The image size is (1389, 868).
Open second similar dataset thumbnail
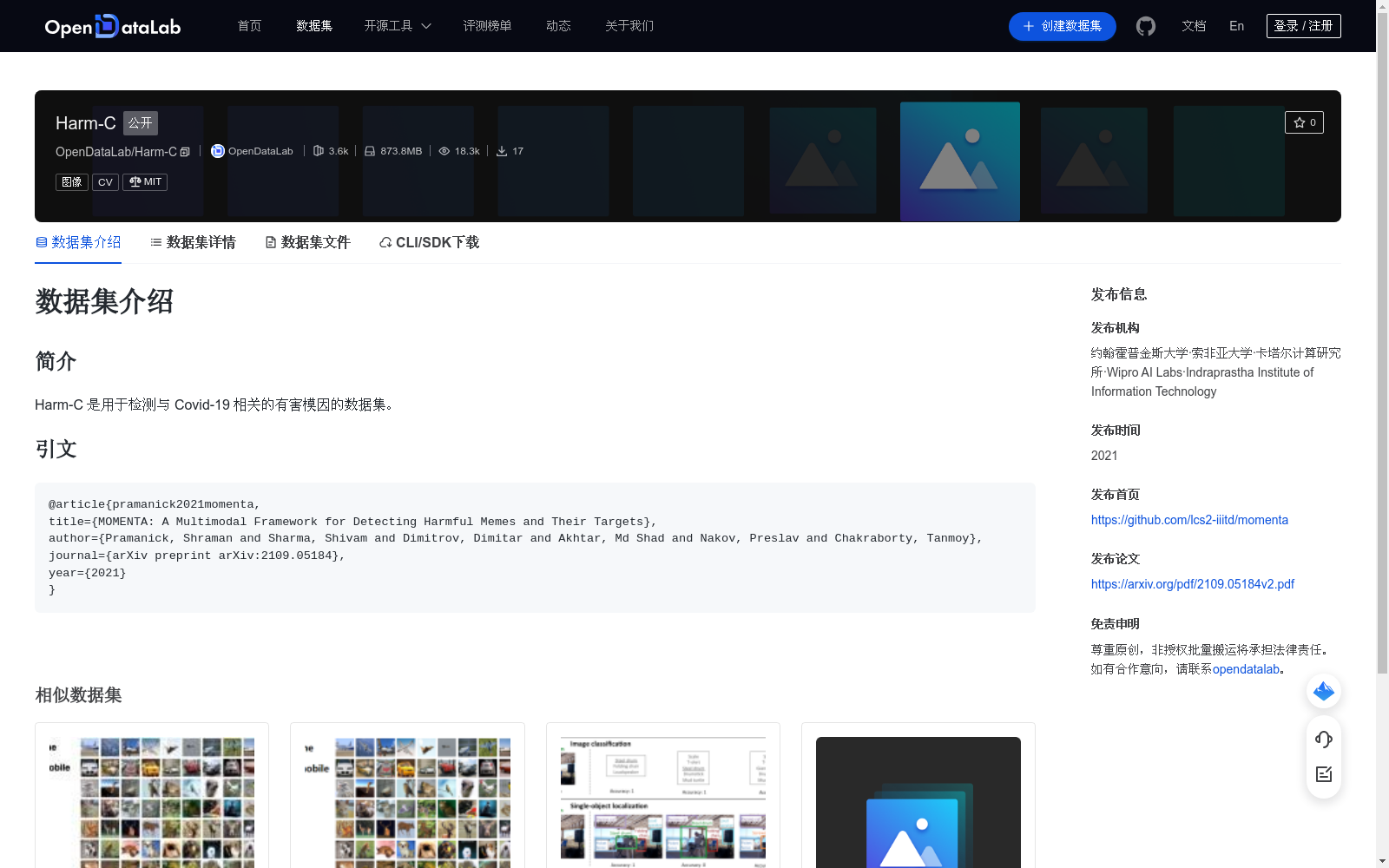[x=407, y=802]
